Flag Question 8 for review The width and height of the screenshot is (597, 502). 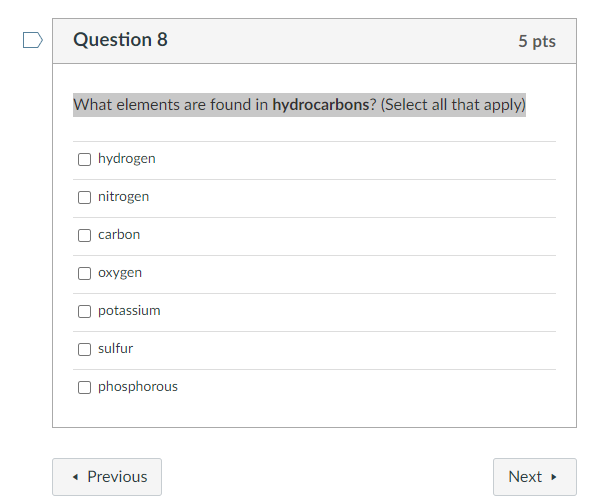point(33,40)
